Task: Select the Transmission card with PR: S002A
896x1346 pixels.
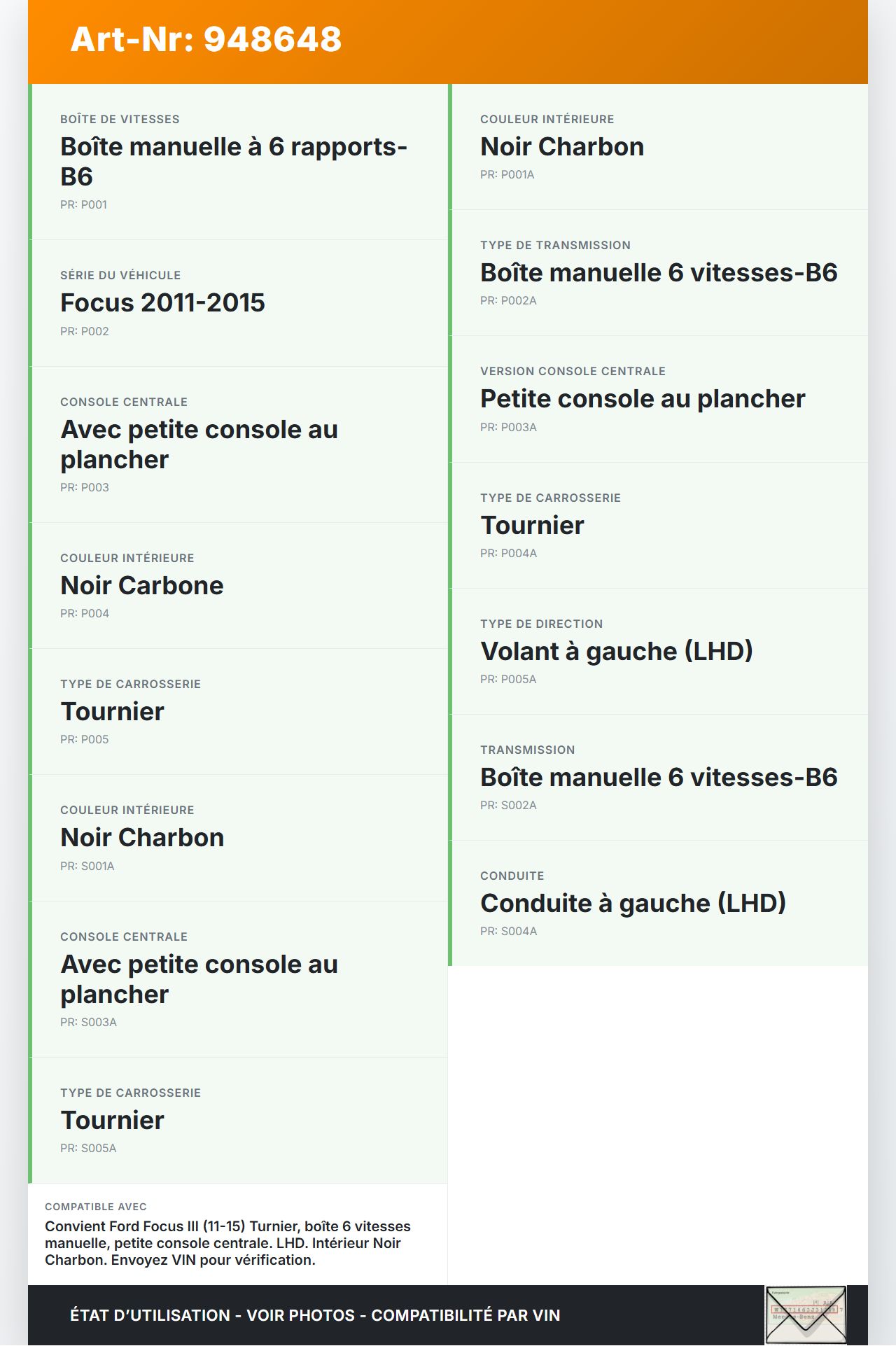Action: click(658, 778)
